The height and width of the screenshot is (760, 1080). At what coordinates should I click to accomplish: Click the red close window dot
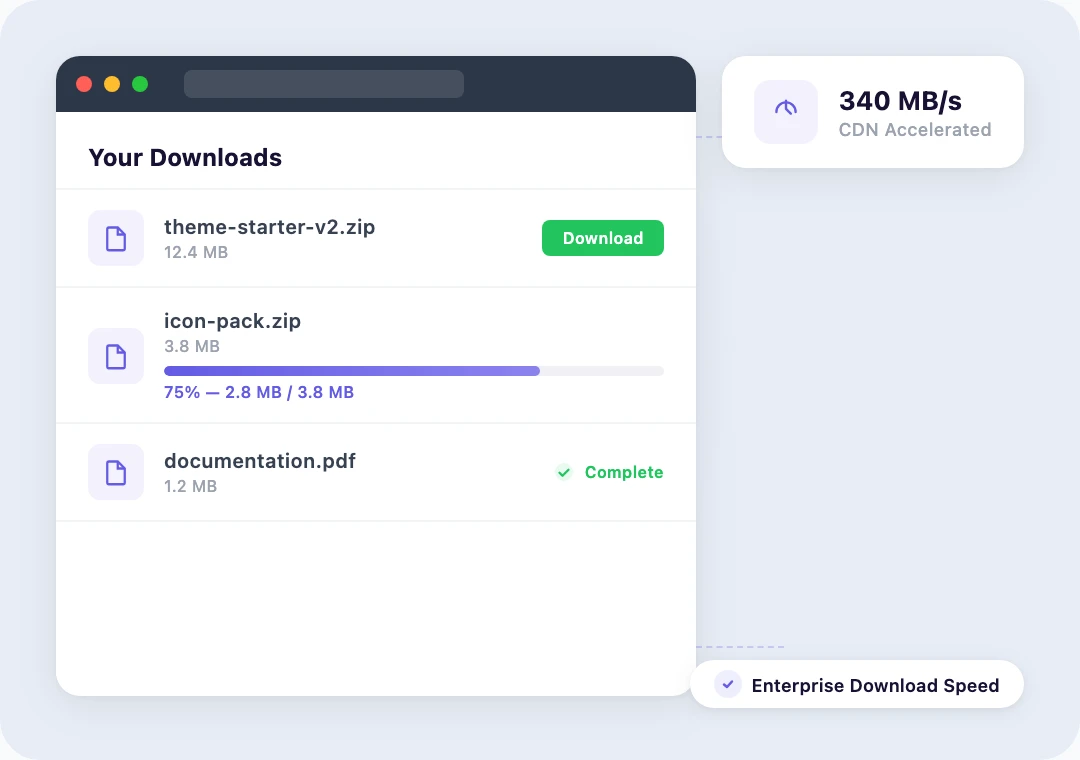click(x=84, y=84)
